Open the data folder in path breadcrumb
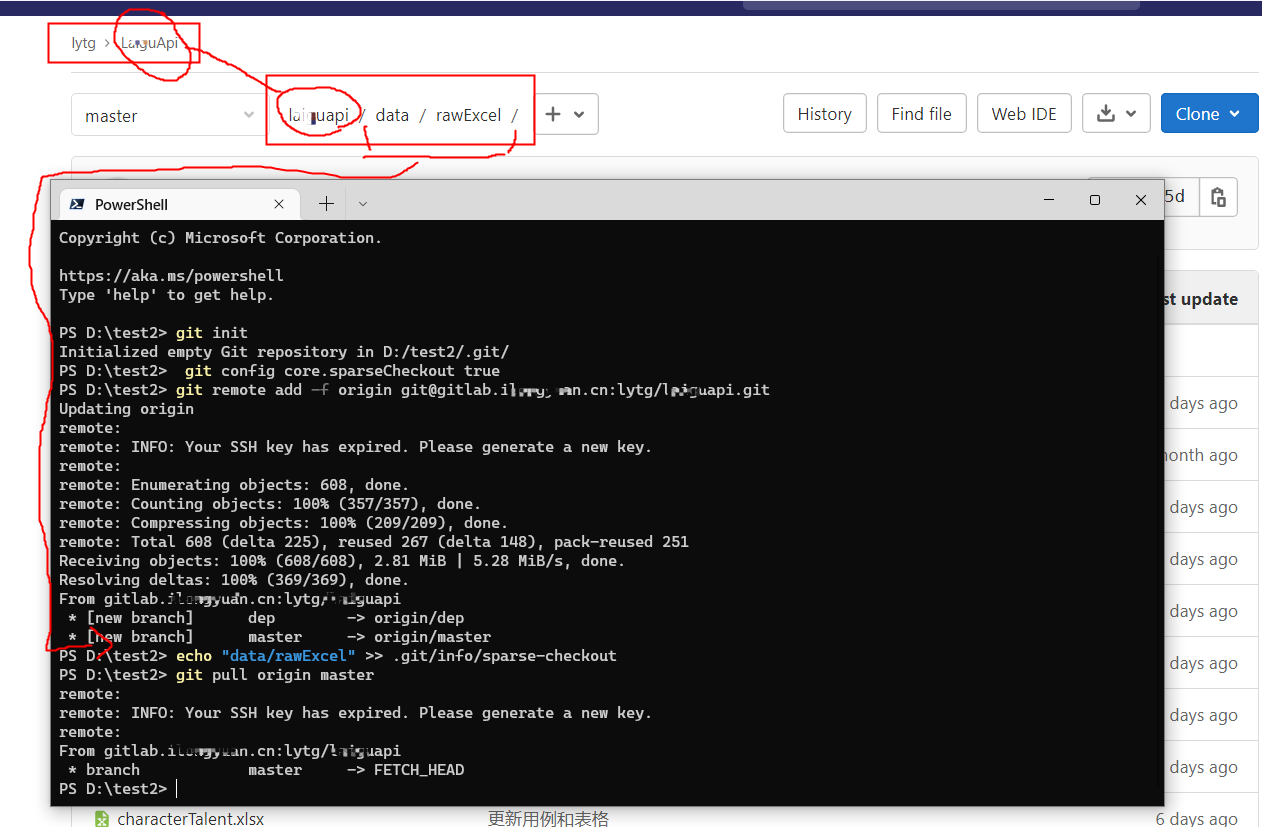Screen dimensions: 1262x827 (392, 115)
